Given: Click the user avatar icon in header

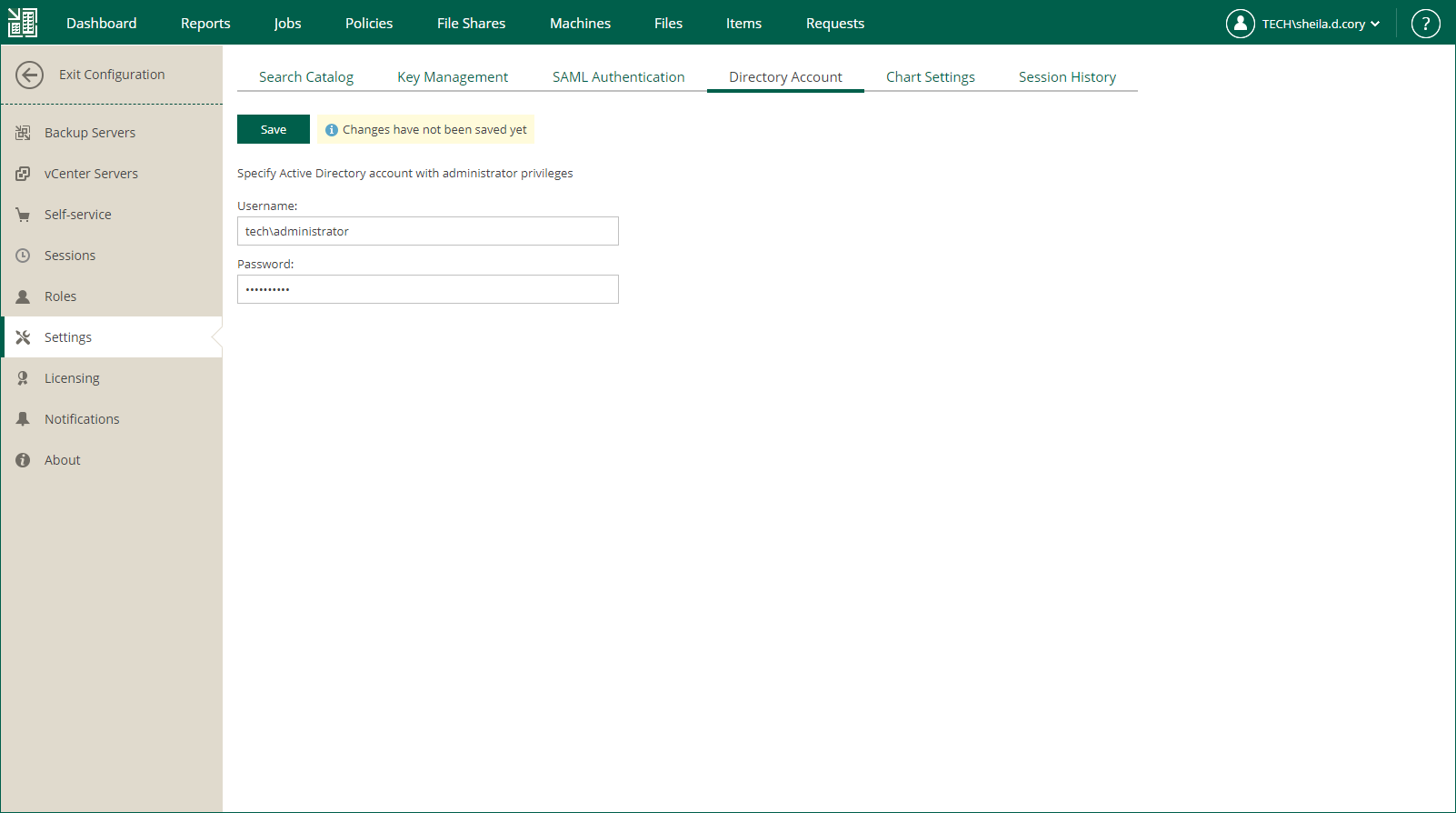Looking at the screenshot, I should [1240, 24].
